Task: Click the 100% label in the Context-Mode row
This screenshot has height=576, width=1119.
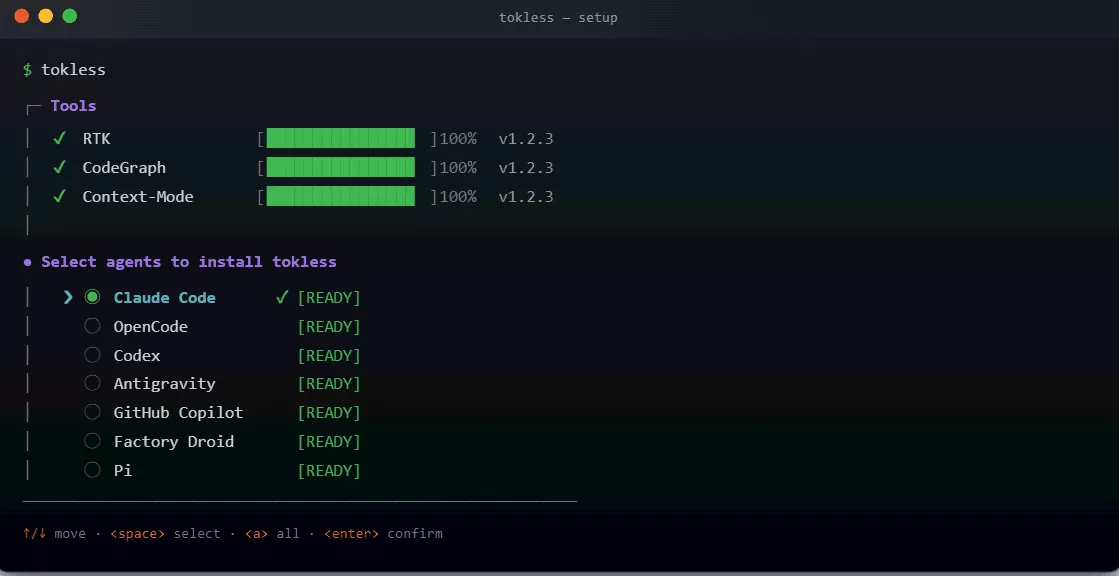Action: click(x=457, y=196)
